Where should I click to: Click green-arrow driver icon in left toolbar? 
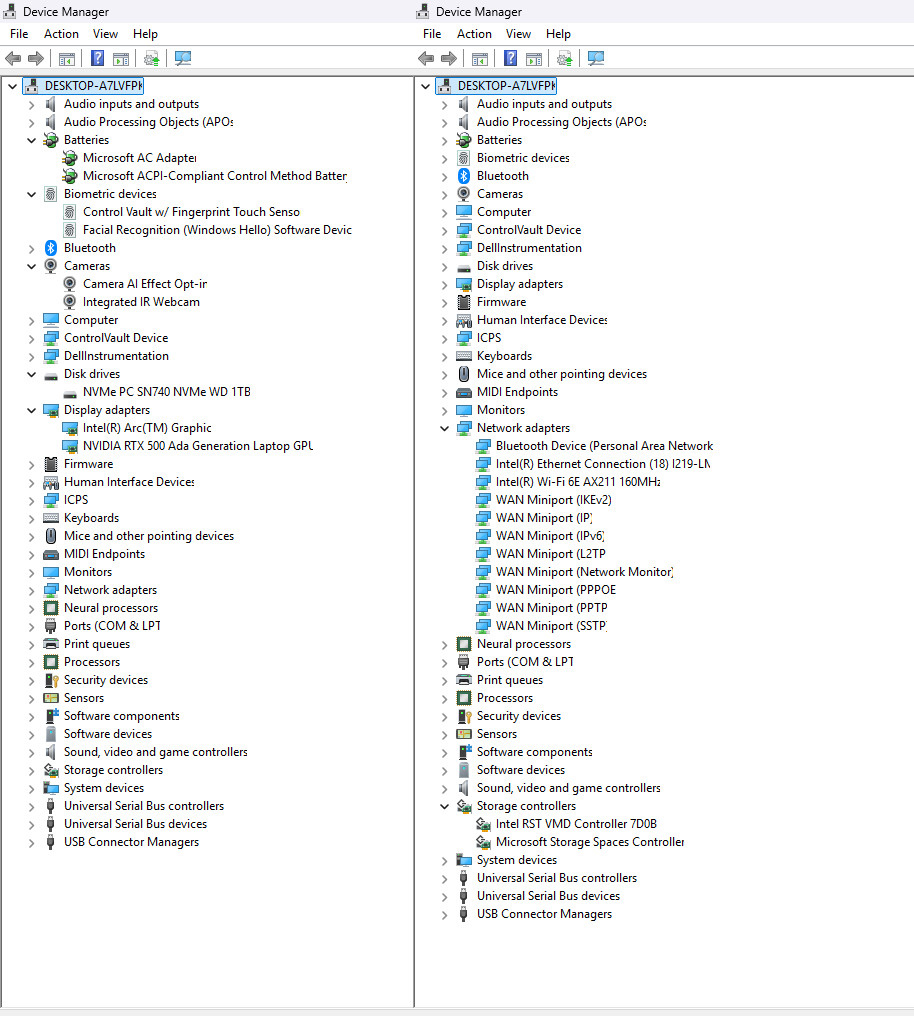click(152, 58)
